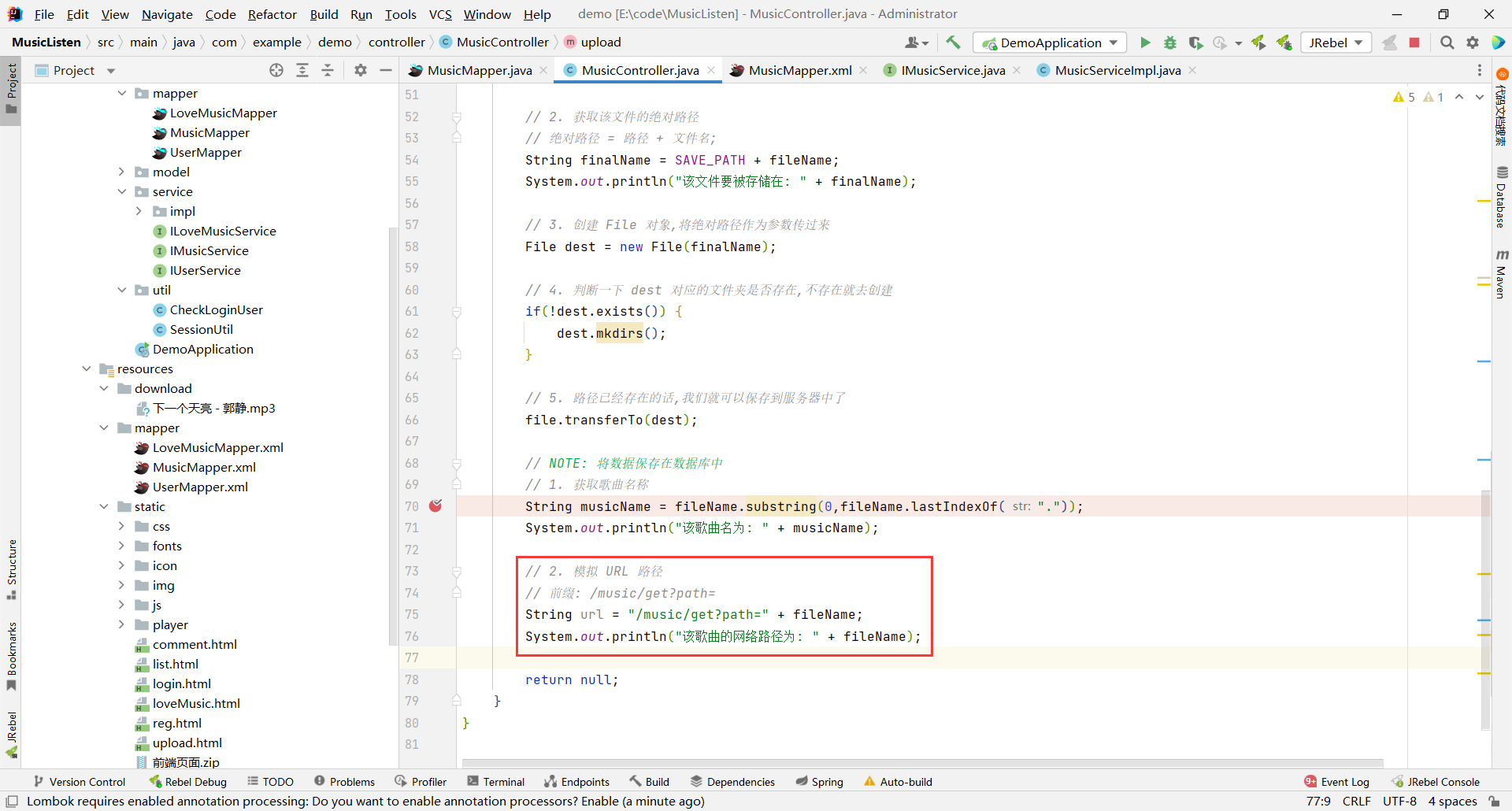1512x811 pixels.
Task: Stop the running application with red square
Action: [1414, 43]
